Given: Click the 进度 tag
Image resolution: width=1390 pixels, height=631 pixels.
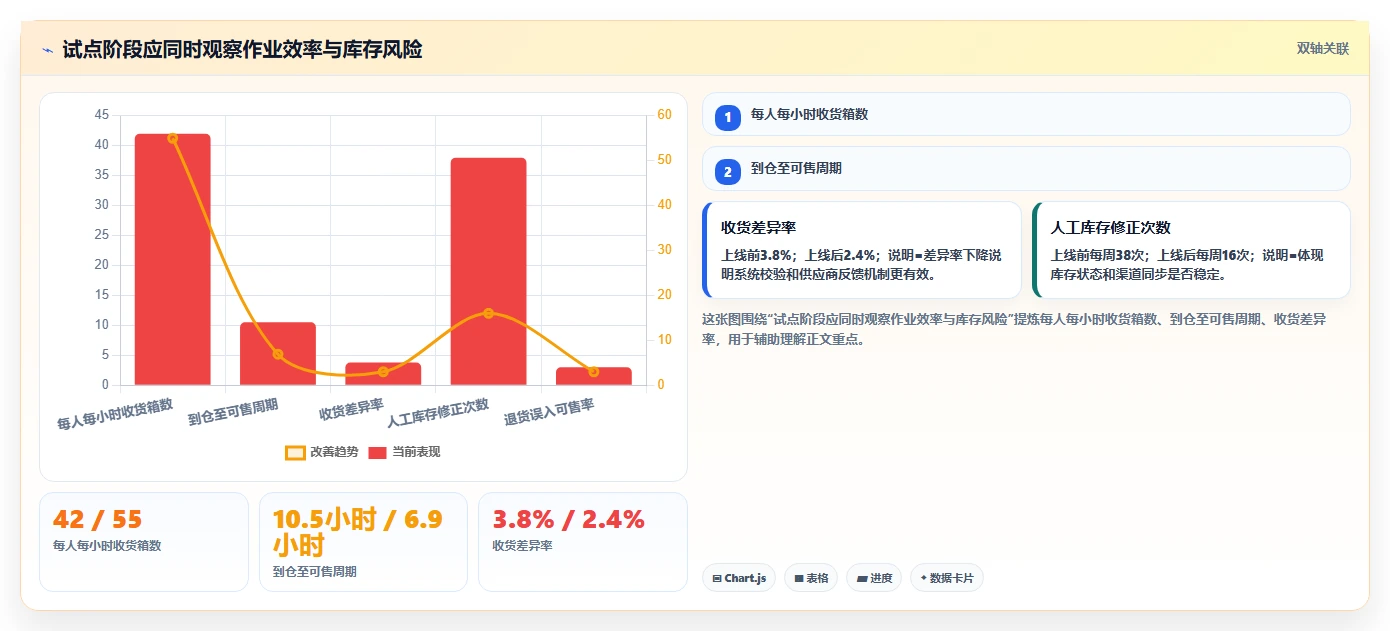Looking at the screenshot, I should [x=874, y=578].
